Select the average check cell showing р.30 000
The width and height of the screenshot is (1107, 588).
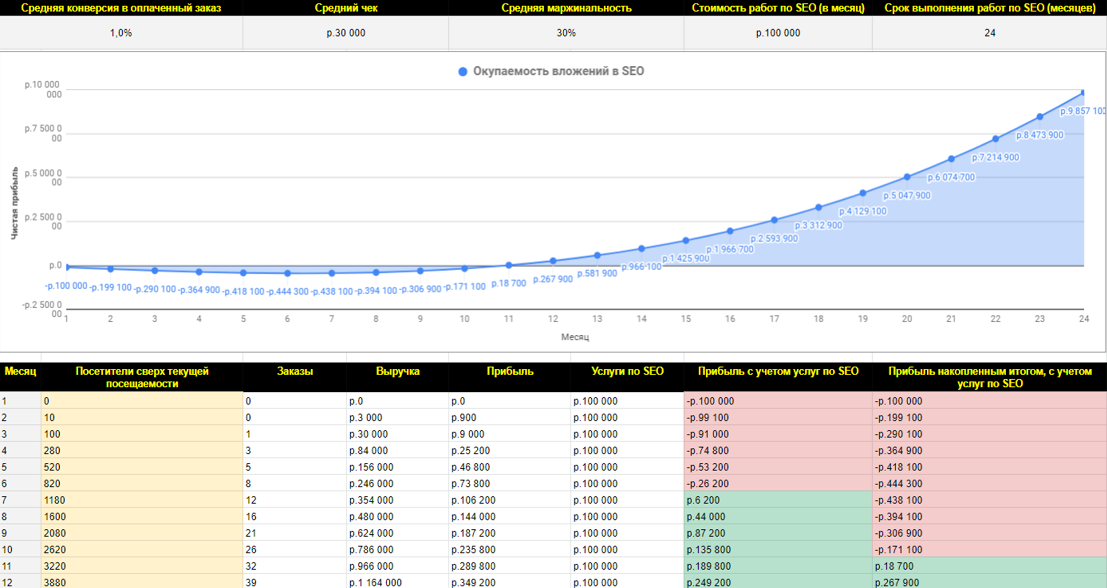345,33
